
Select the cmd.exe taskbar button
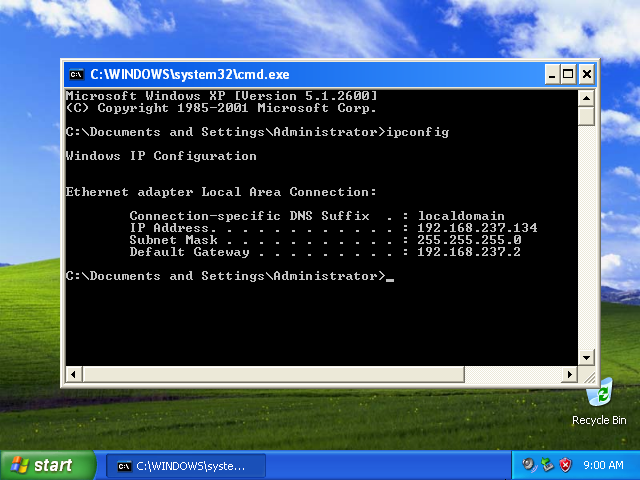[x=186, y=466]
